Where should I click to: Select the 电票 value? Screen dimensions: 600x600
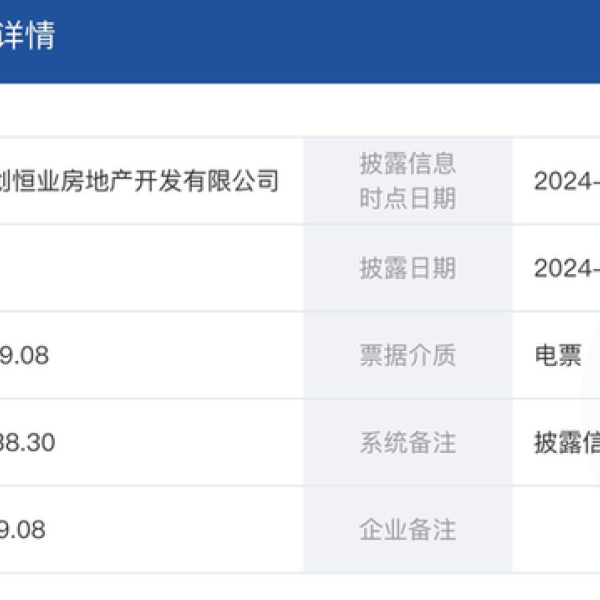coord(558,355)
